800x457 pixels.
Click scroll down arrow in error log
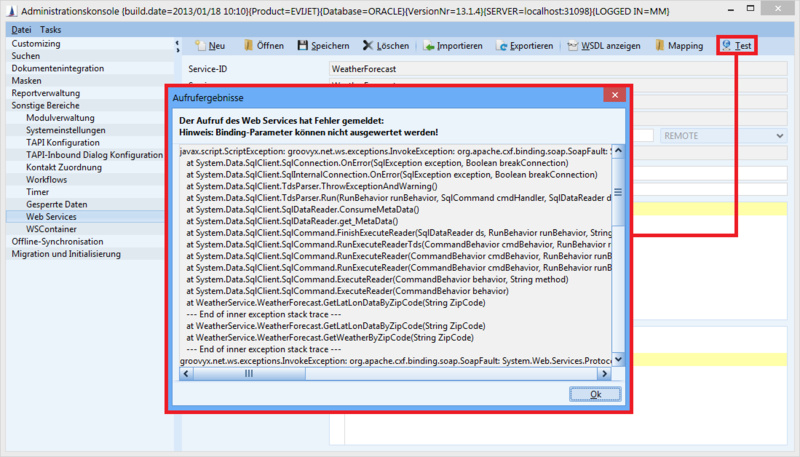(618, 360)
